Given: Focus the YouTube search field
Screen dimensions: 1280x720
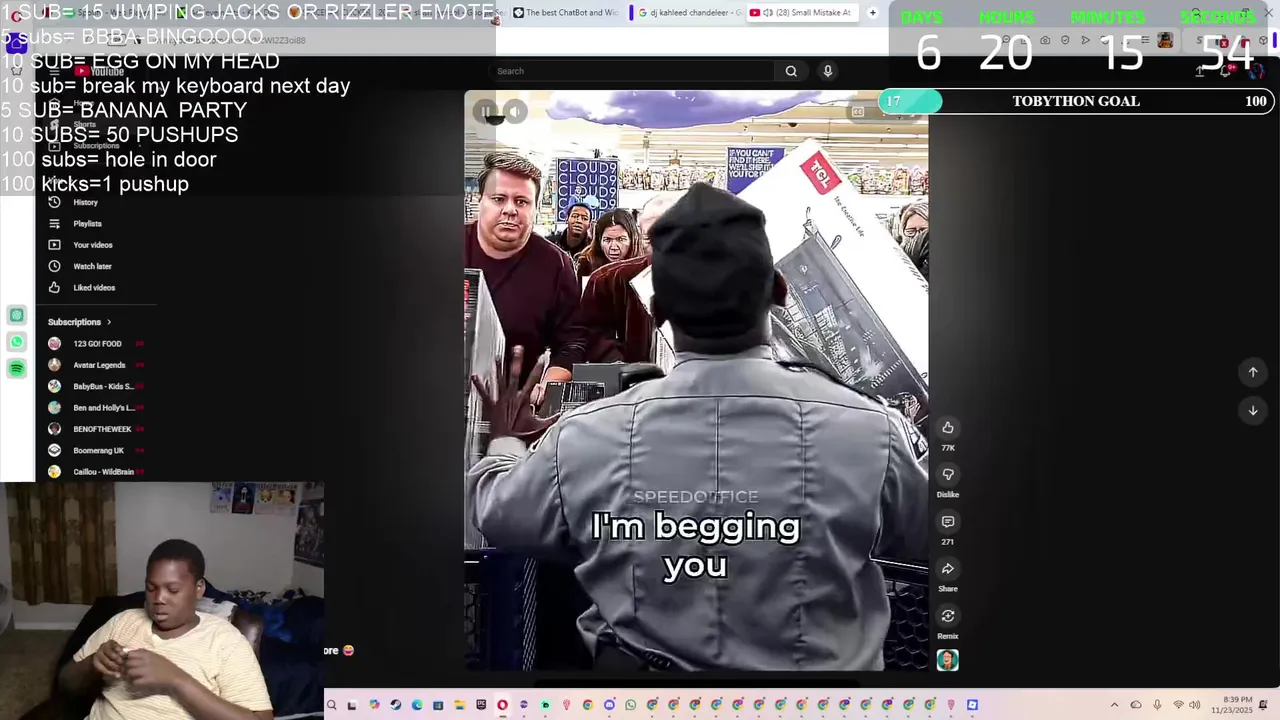Looking at the screenshot, I should tap(634, 71).
